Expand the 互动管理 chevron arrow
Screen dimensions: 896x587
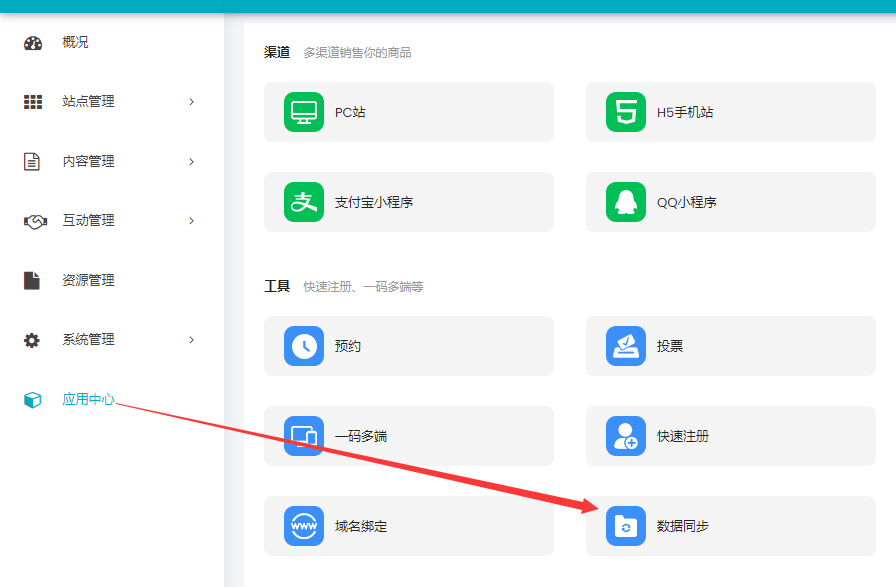[x=191, y=221]
